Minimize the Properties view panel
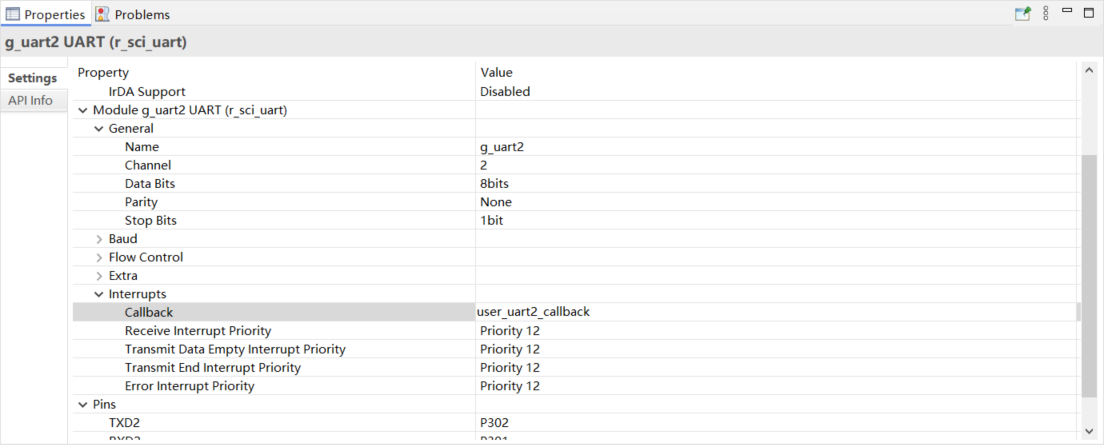Viewport: 1104px width, 445px height. (x=1067, y=11)
